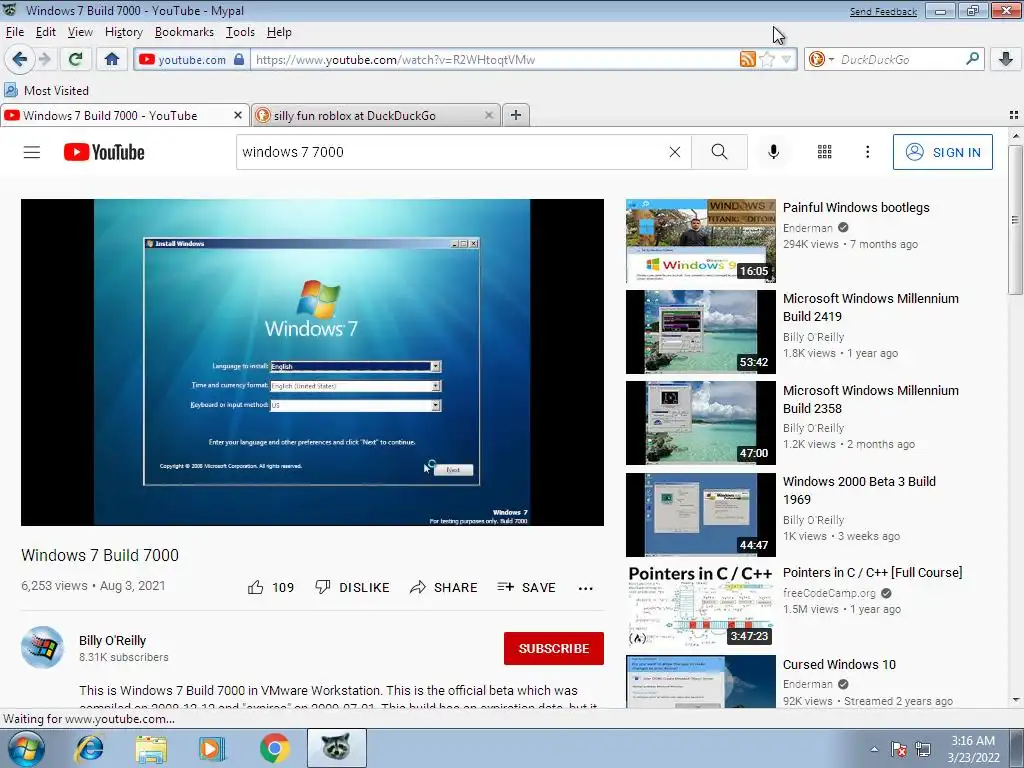Clear the YouTube search query with X
The width and height of the screenshot is (1024, 768).
coord(675,152)
